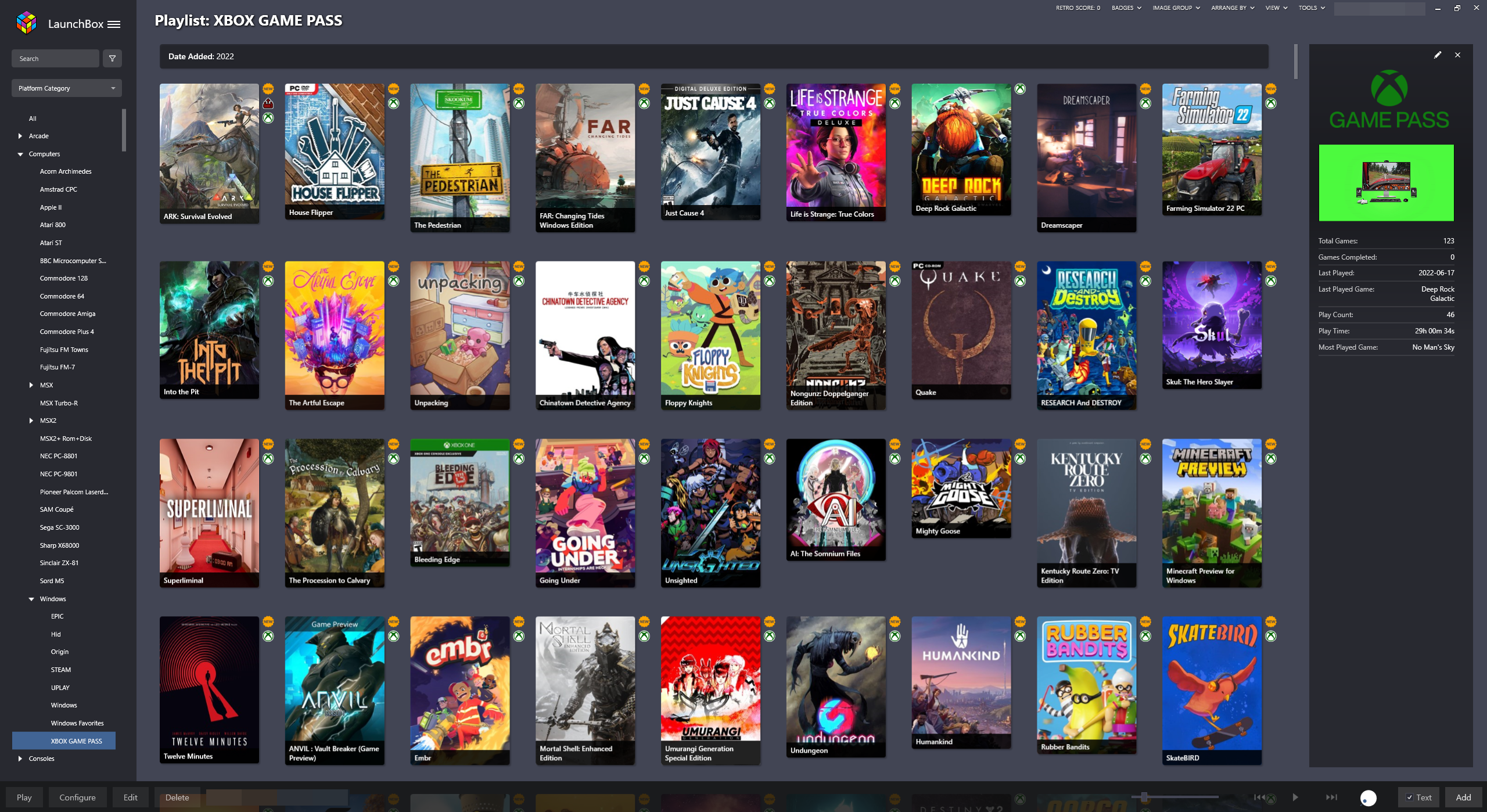The height and width of the screenshot is (812, 1487).
Task: Click the NEW badge next to SkateBIRD
Action: click(1271, 622)
